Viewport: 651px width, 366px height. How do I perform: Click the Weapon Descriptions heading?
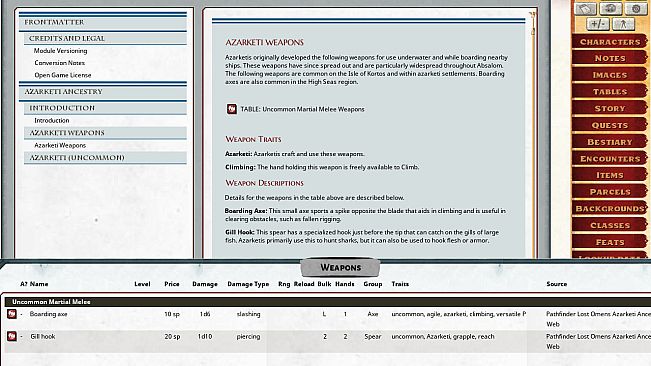coord(264,183)
